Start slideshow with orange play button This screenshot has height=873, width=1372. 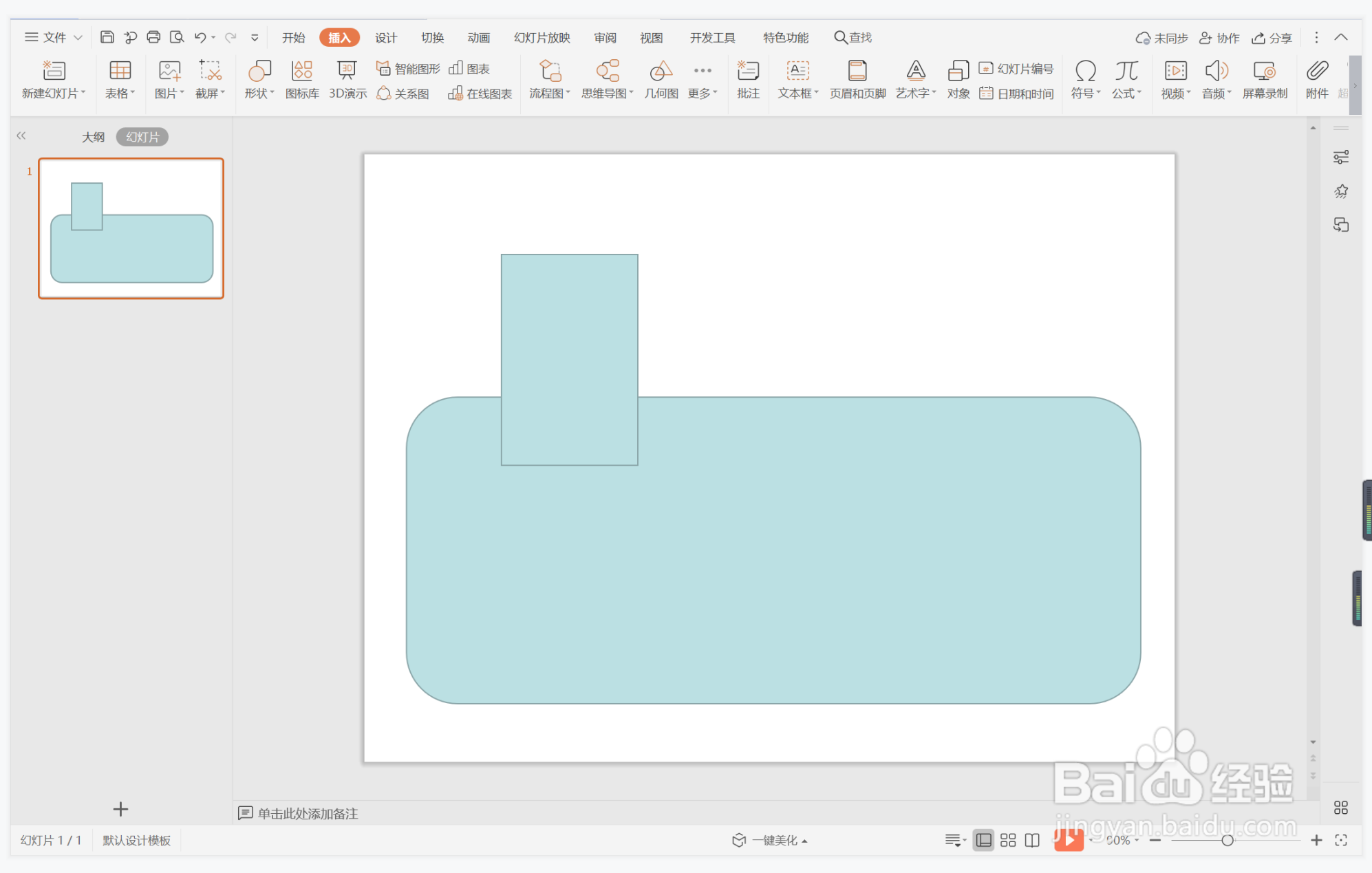point(1069,840)
